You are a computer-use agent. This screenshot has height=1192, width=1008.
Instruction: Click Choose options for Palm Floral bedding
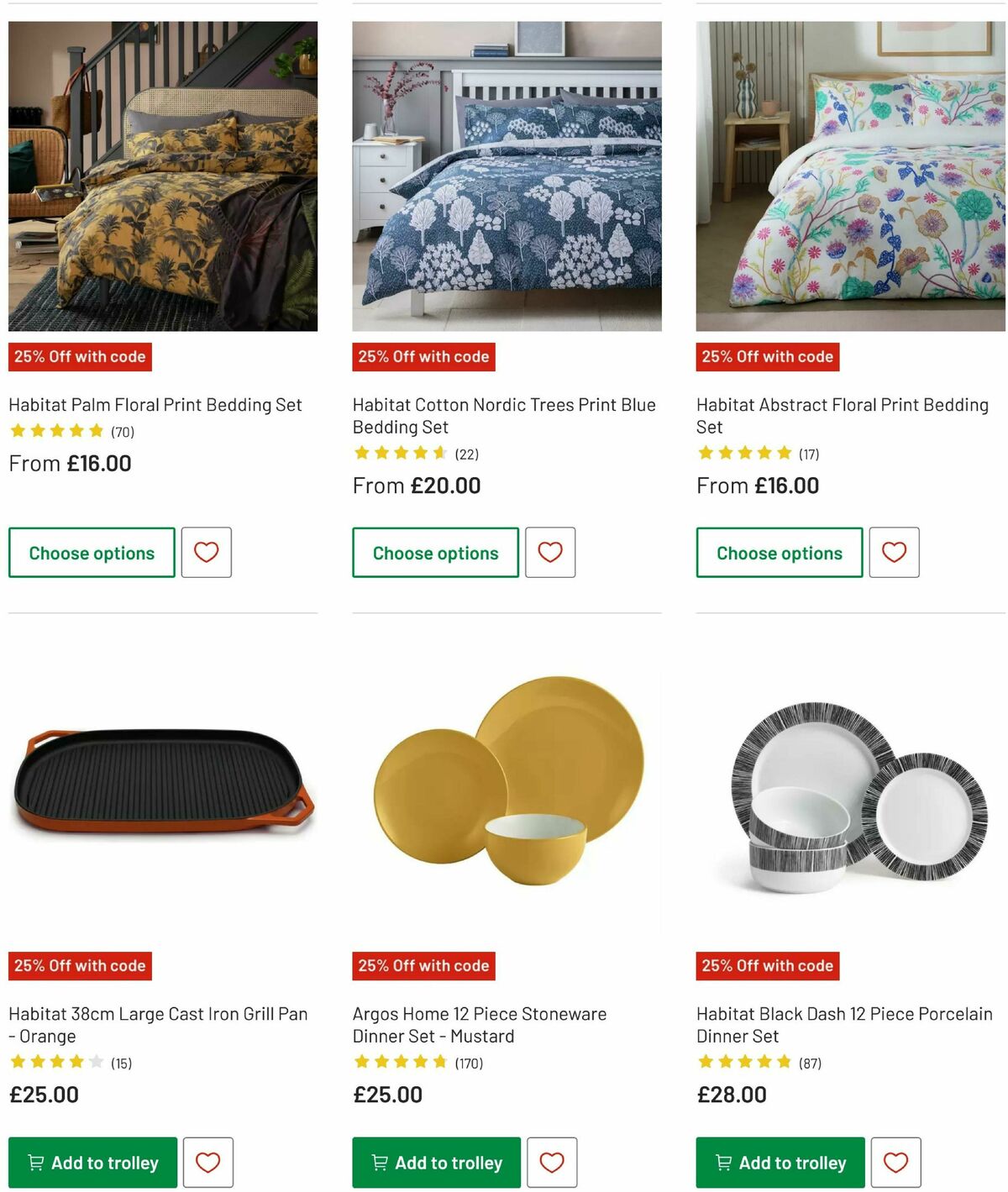[x=91, y=553]
